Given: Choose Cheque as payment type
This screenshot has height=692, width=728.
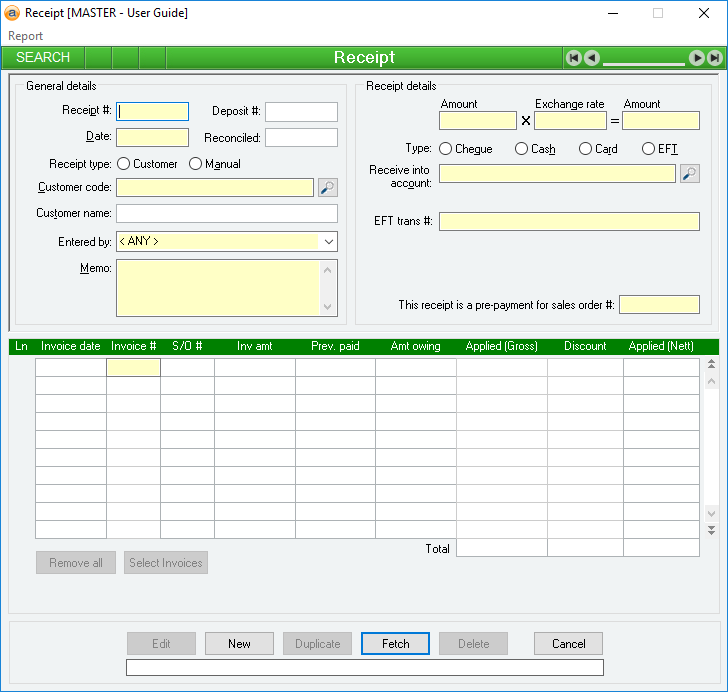Looking at the screenshot, I should point(446,149).
